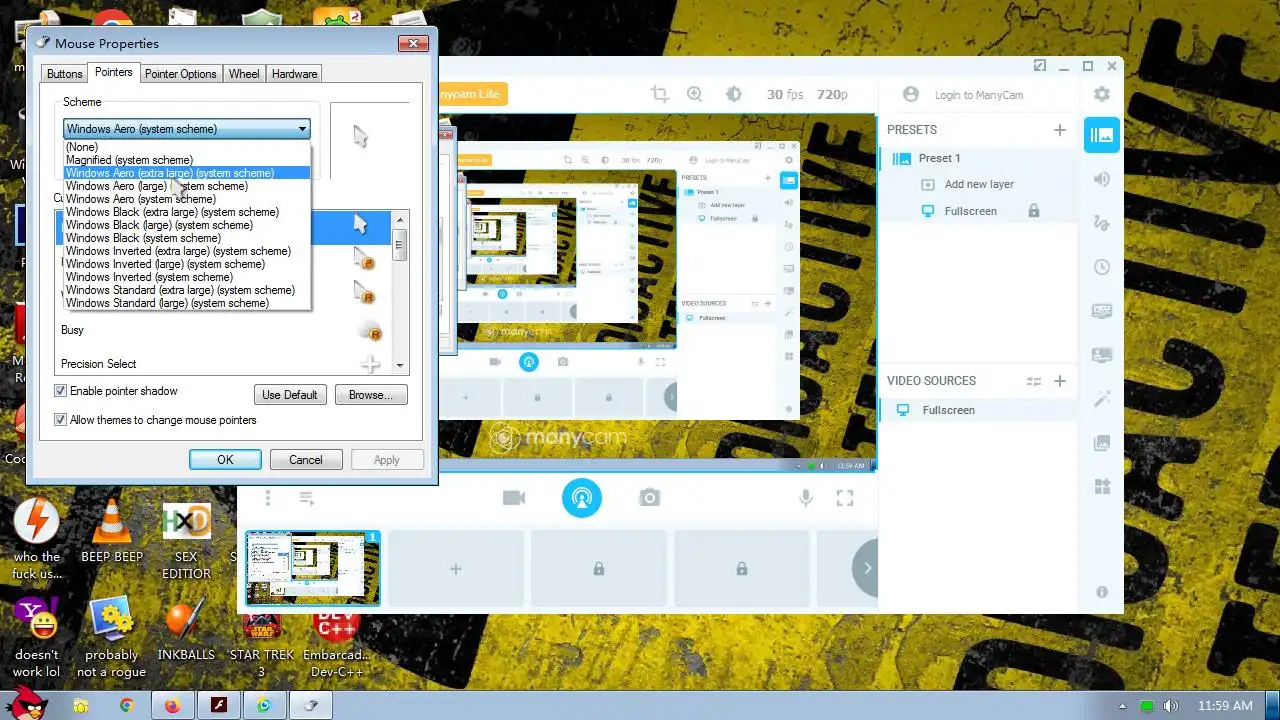Take a snapshot with the camera icon
Viewport: 1280px width, 720px height.
coord(650,497)
